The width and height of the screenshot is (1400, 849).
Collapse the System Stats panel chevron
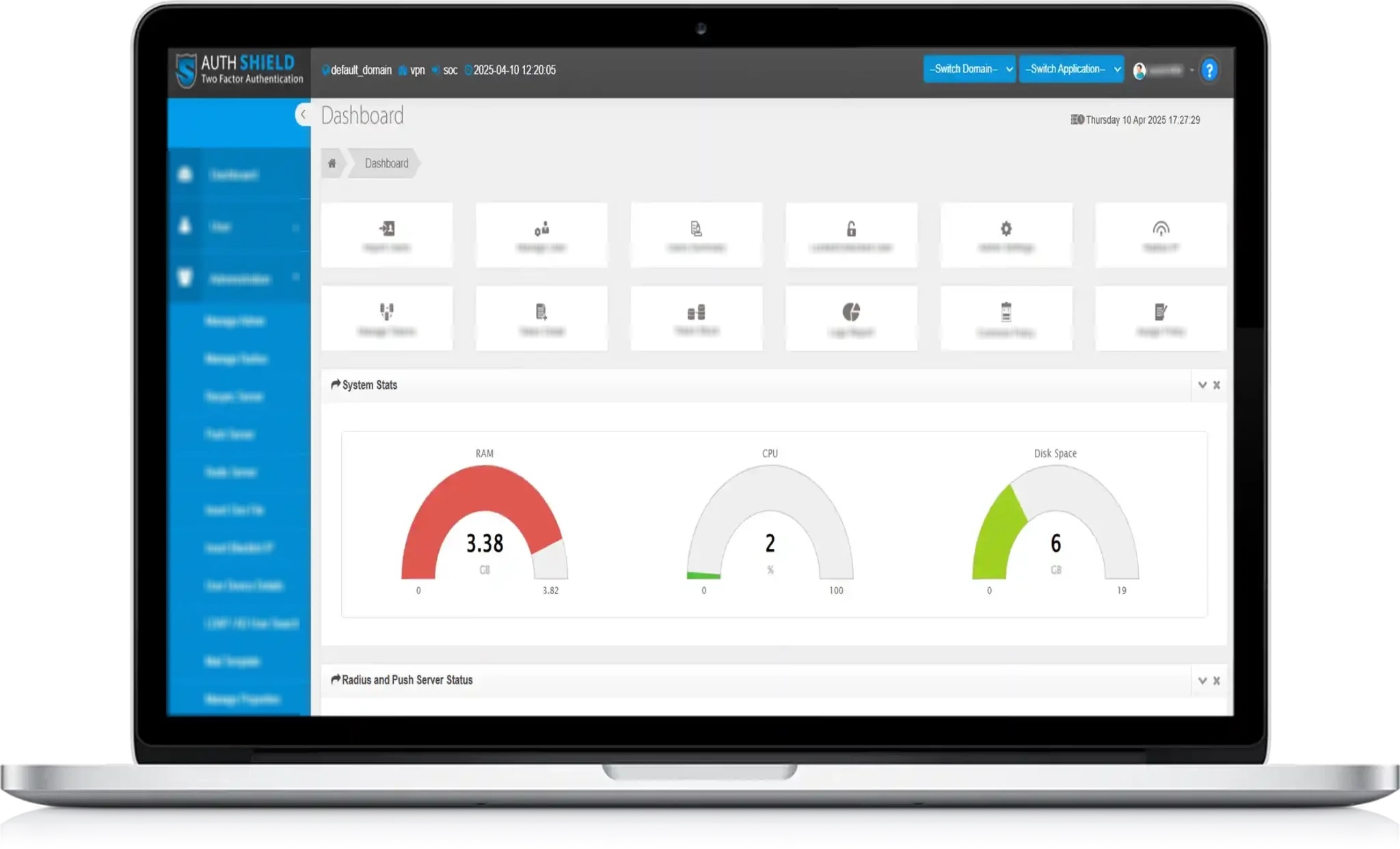click(x=1202, y=385)
